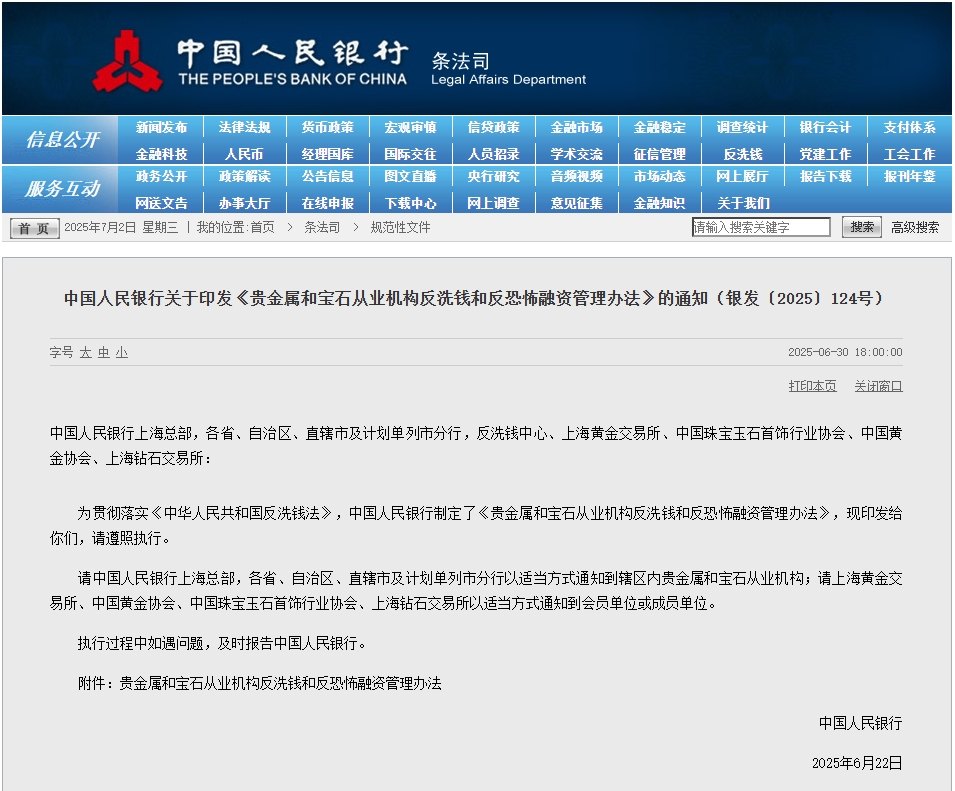Focus the search keyword input field
This screenshot has width=955, height=791.
click(x=760, y=227)
